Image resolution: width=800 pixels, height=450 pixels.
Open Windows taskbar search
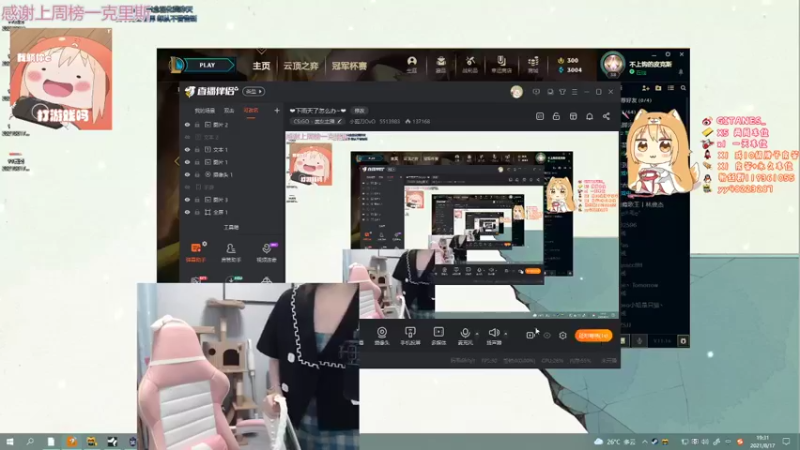[30, 442]
